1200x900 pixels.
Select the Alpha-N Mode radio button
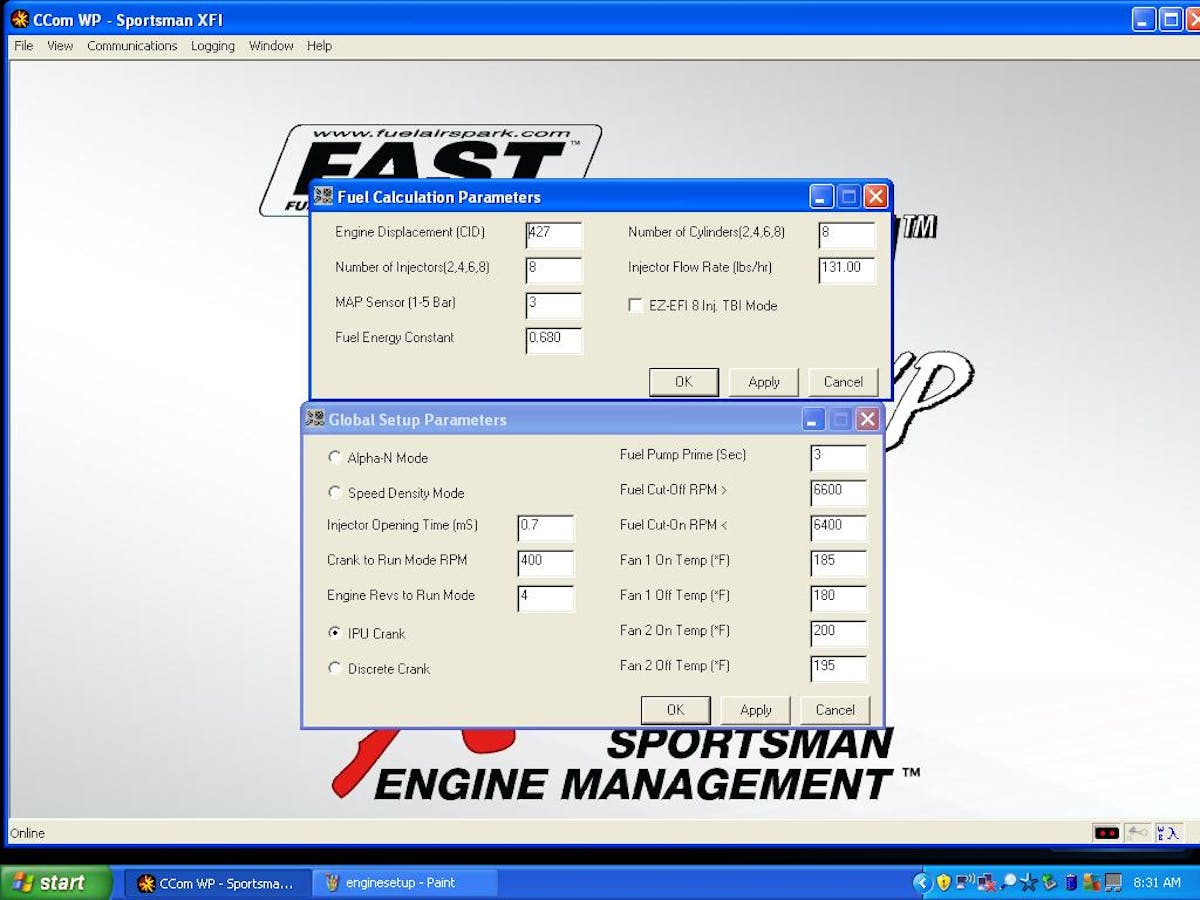pyautogui.click(x=335, y=458)
